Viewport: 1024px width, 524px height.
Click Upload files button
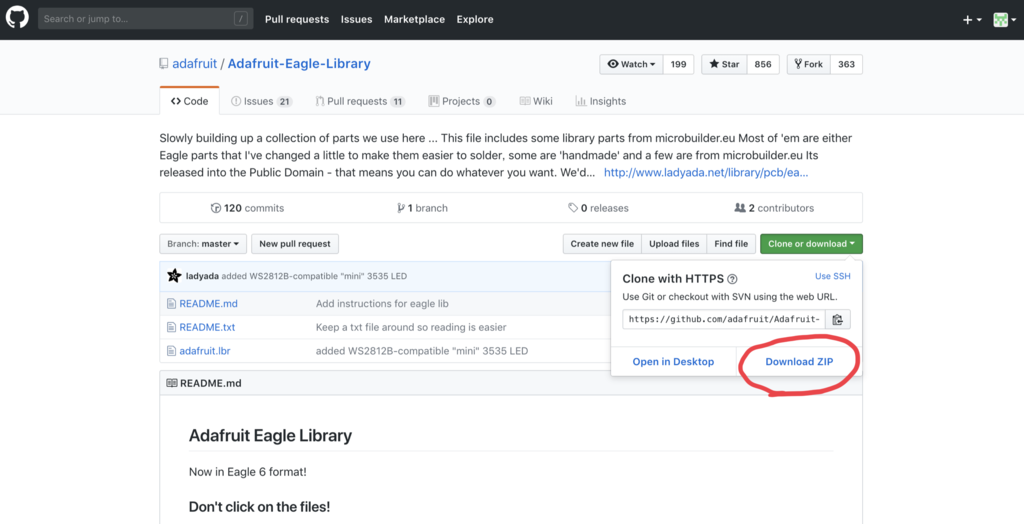pos(674,244)
